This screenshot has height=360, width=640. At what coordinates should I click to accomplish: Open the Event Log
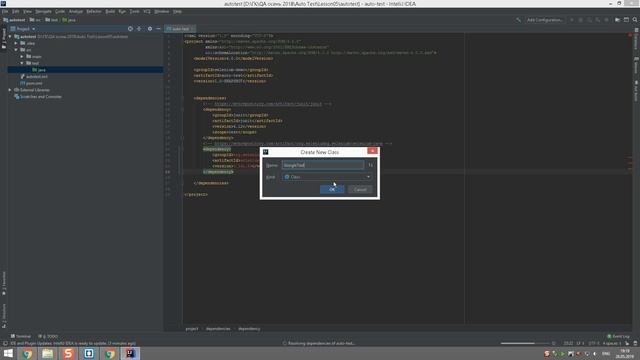pos(618,336)
